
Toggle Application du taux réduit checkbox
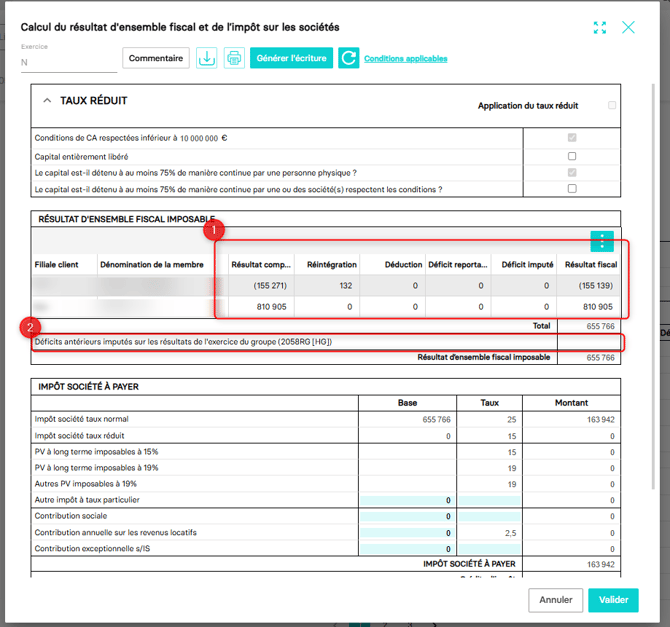612,105
